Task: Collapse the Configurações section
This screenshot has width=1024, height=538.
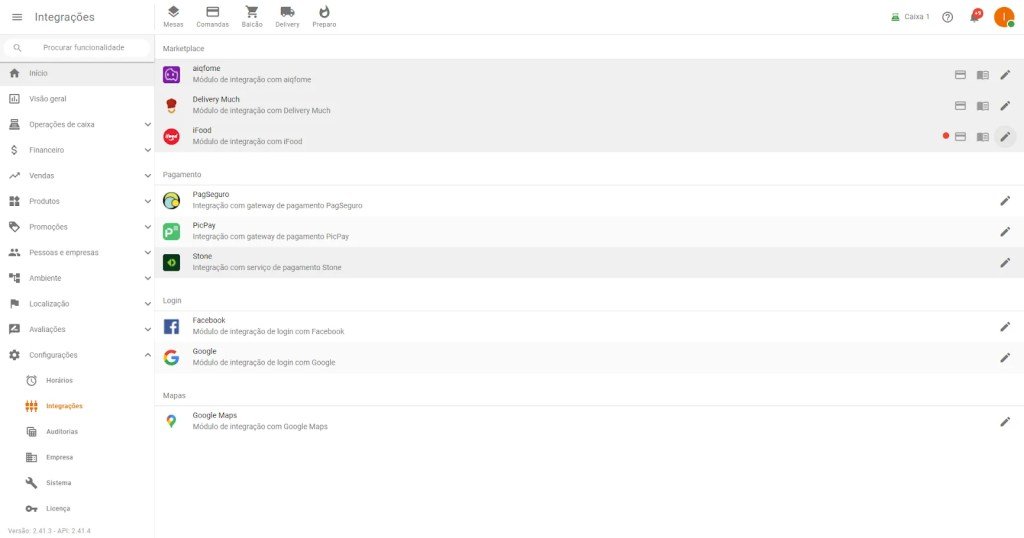Action: [x=77, y=355]
